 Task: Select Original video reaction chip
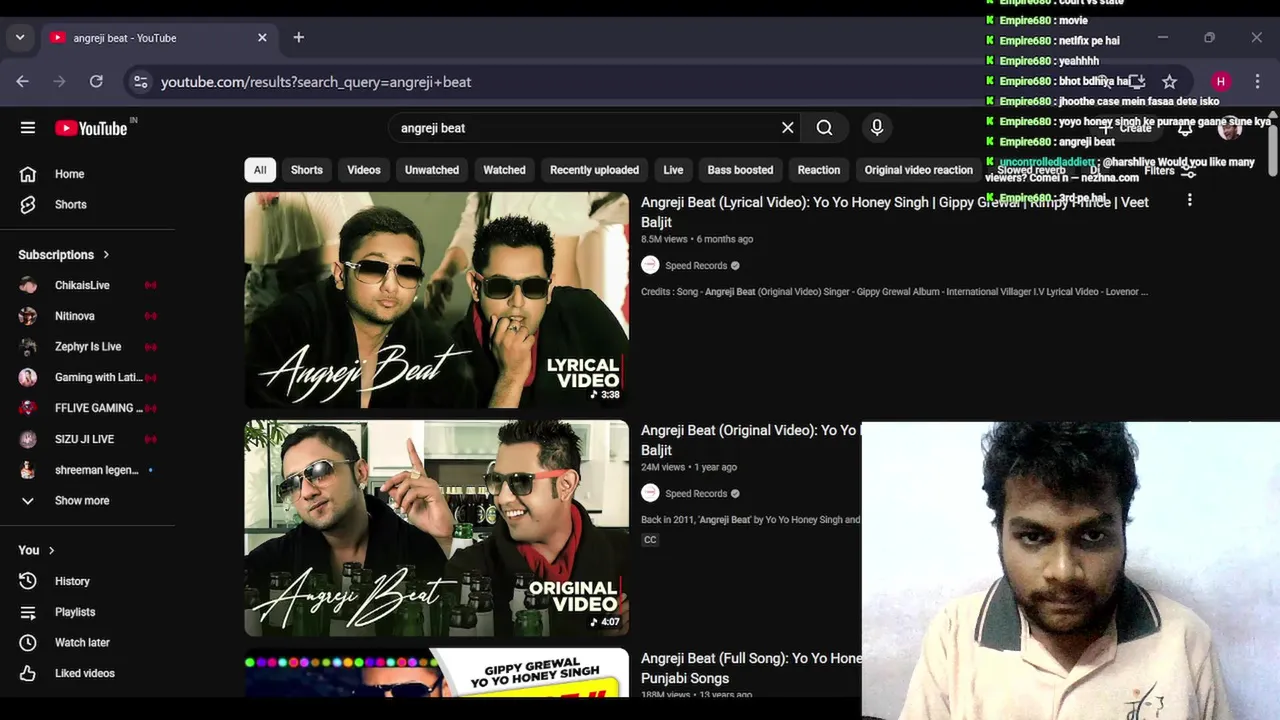click(918, 170)
